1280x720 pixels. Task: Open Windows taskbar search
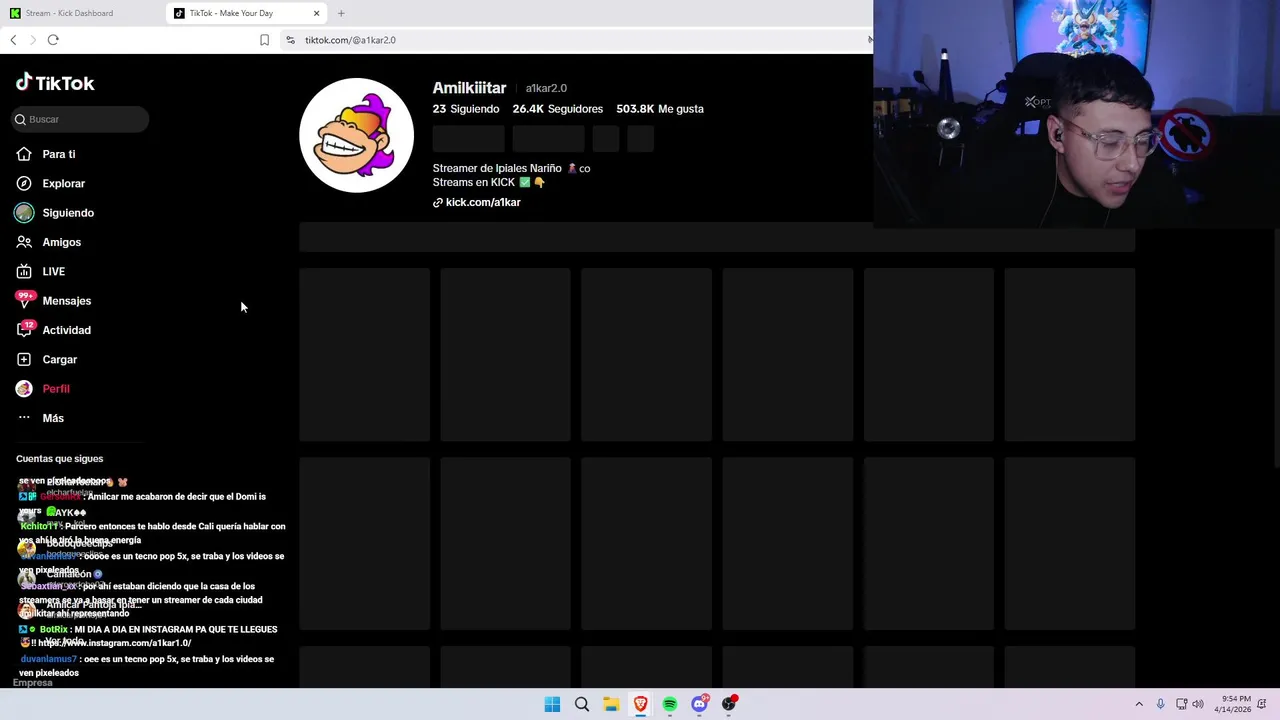tap(581, 704)
